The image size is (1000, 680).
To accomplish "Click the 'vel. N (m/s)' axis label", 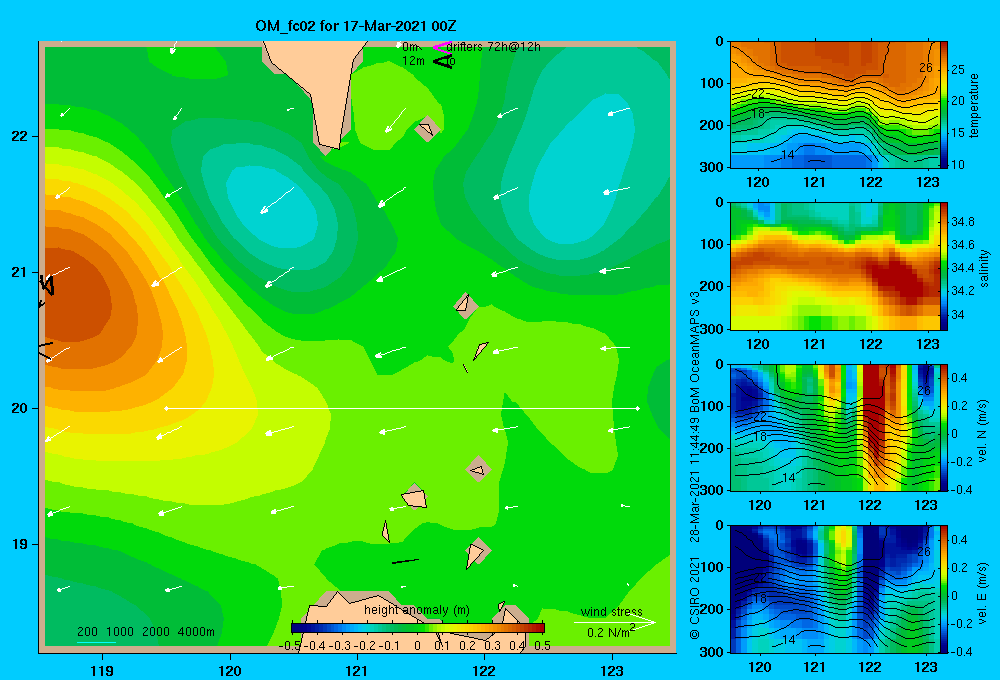I will [x=982, y=431].
